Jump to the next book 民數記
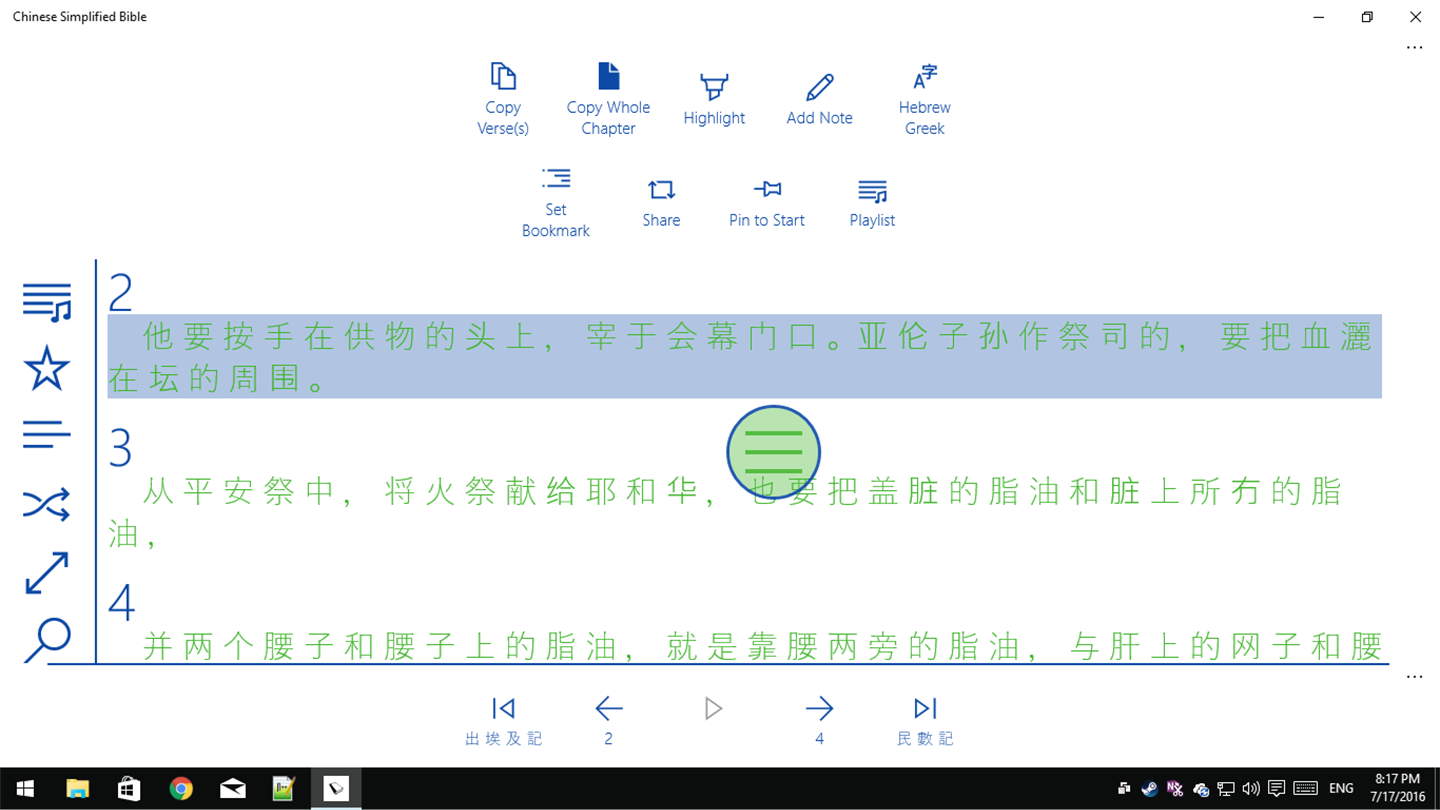The width and height of the screenshot is (1440, 810). point(925,722)
